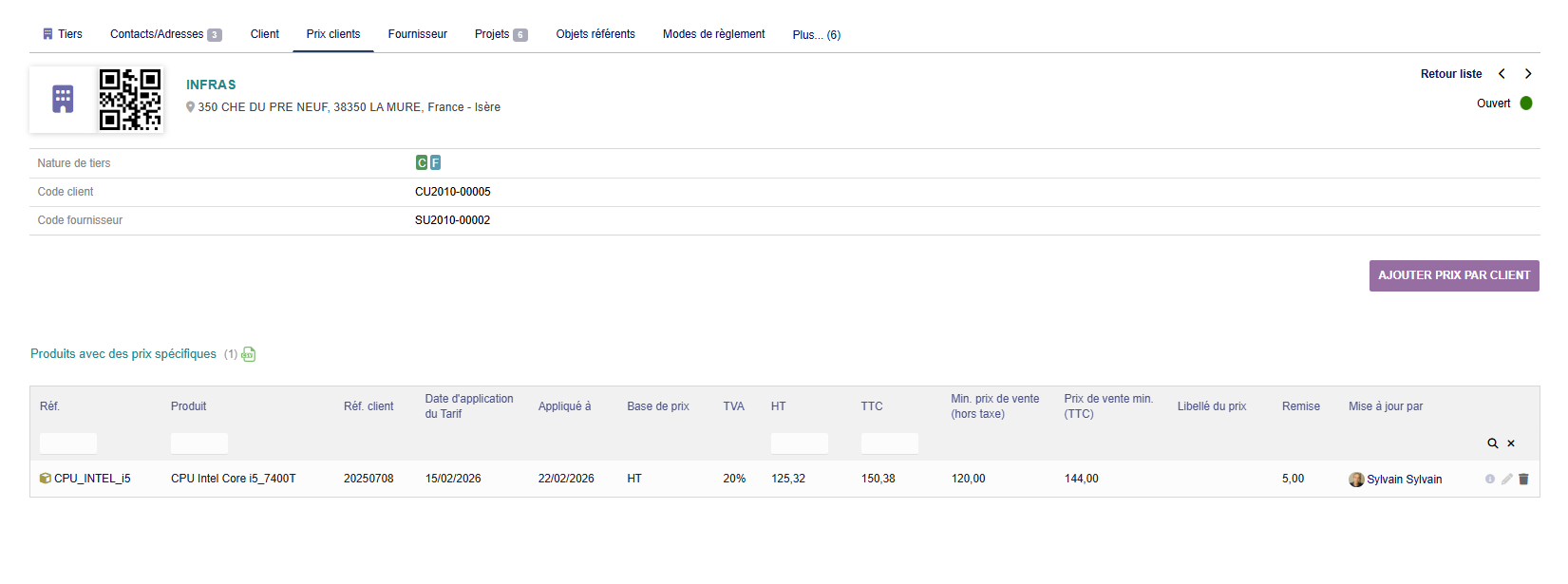Edit the CPU_INTEL_i5 price with pencil icon
The image size is (1568, 584).
(x=1506, y=480)
